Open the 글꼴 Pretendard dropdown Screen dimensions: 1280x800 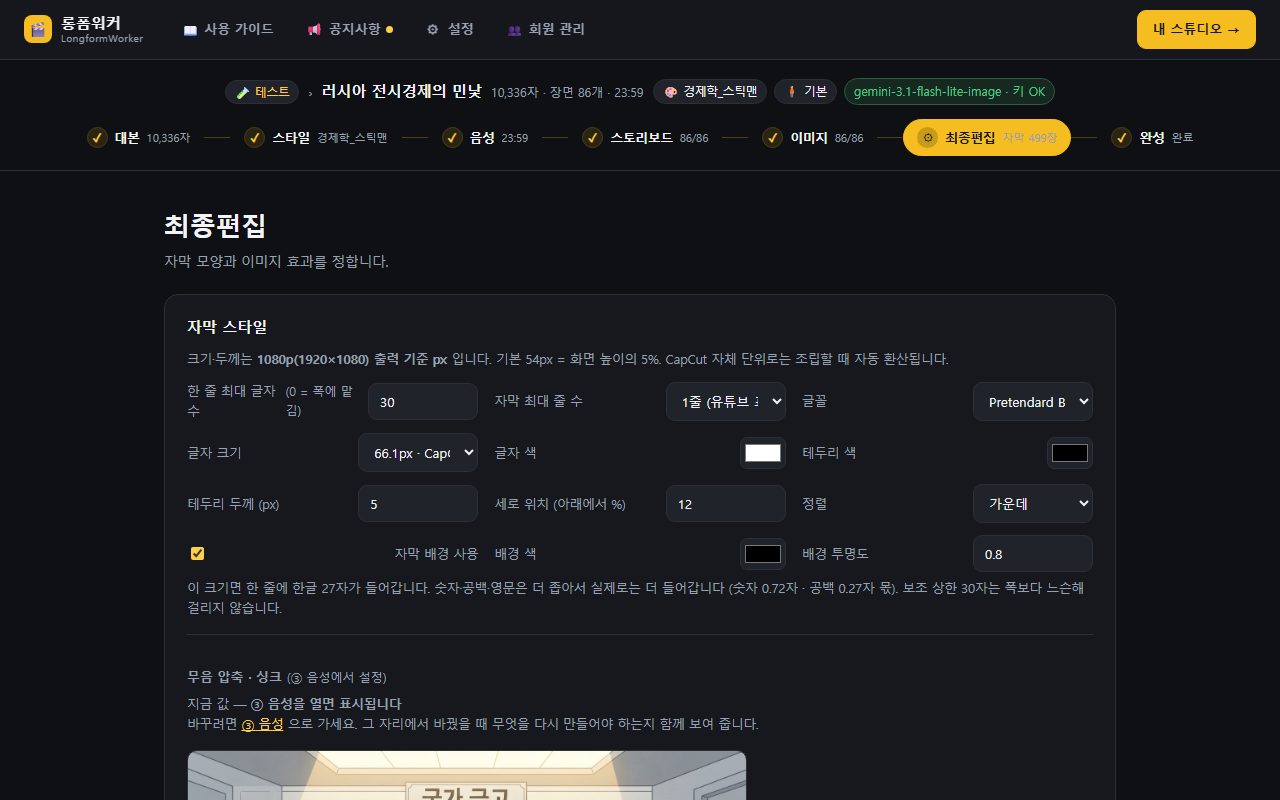coord(1033,402)
